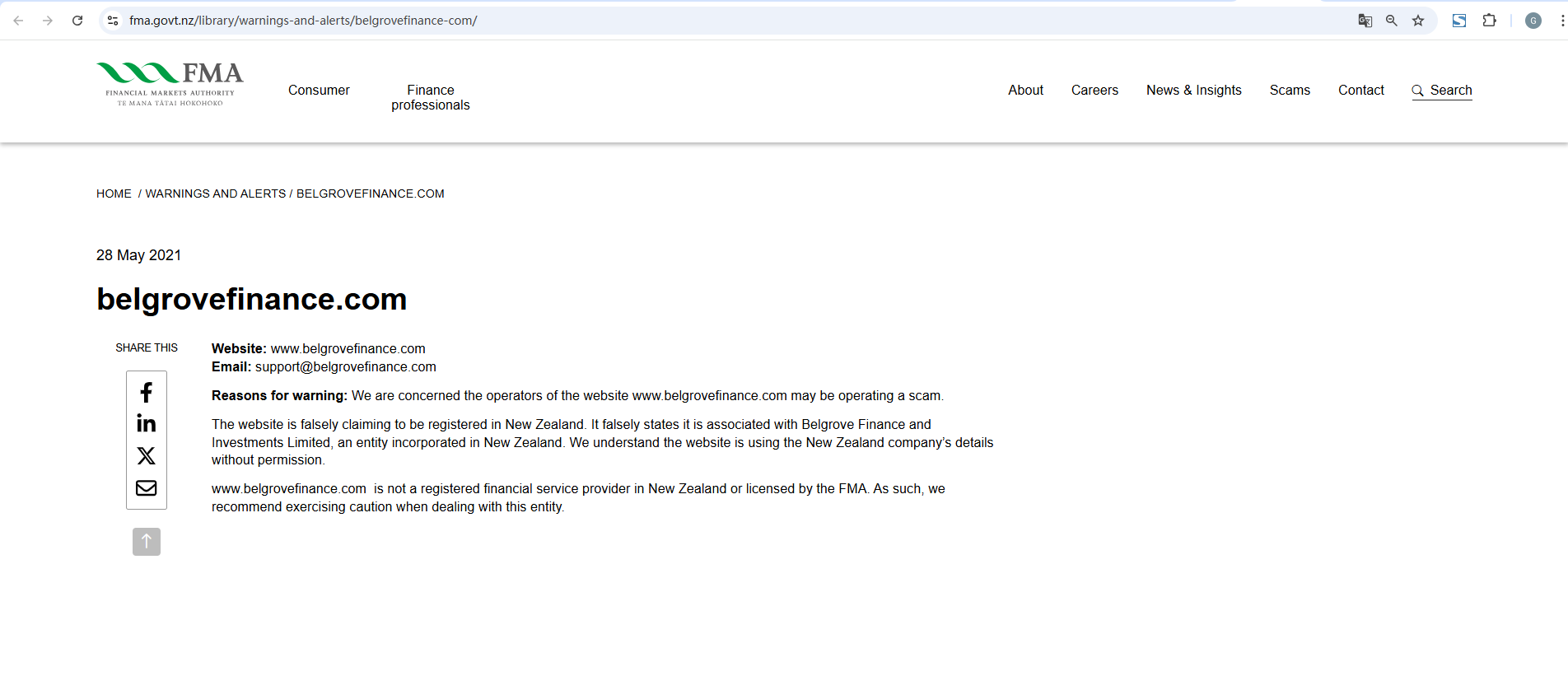Image resolution: width=1568 pixels, height=676 pixels.
Task: Navigate to the Scams page
Action: pos(1290,91)
